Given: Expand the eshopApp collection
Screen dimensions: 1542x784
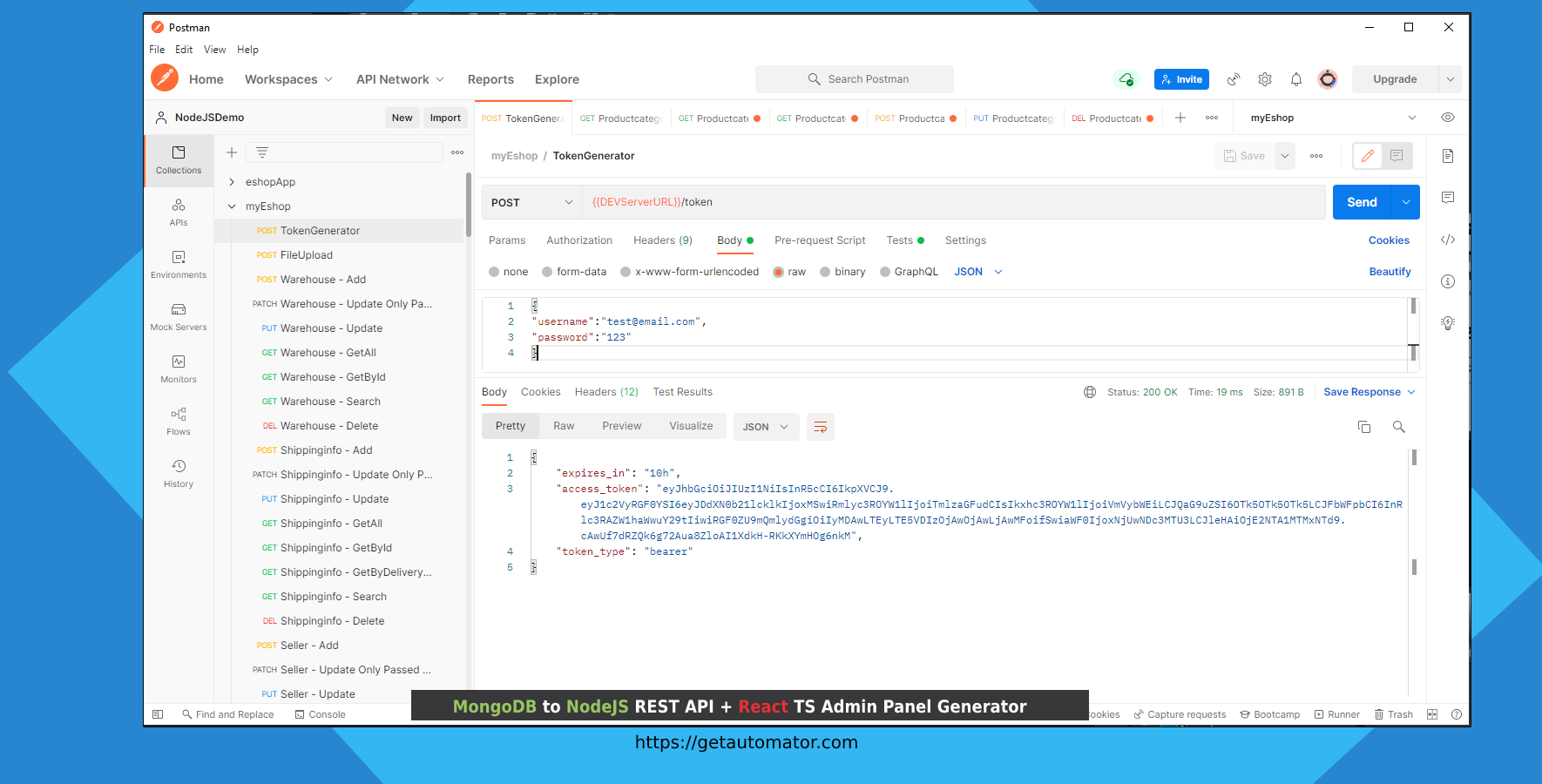Looking at the screenshot, I should [232, 182].
